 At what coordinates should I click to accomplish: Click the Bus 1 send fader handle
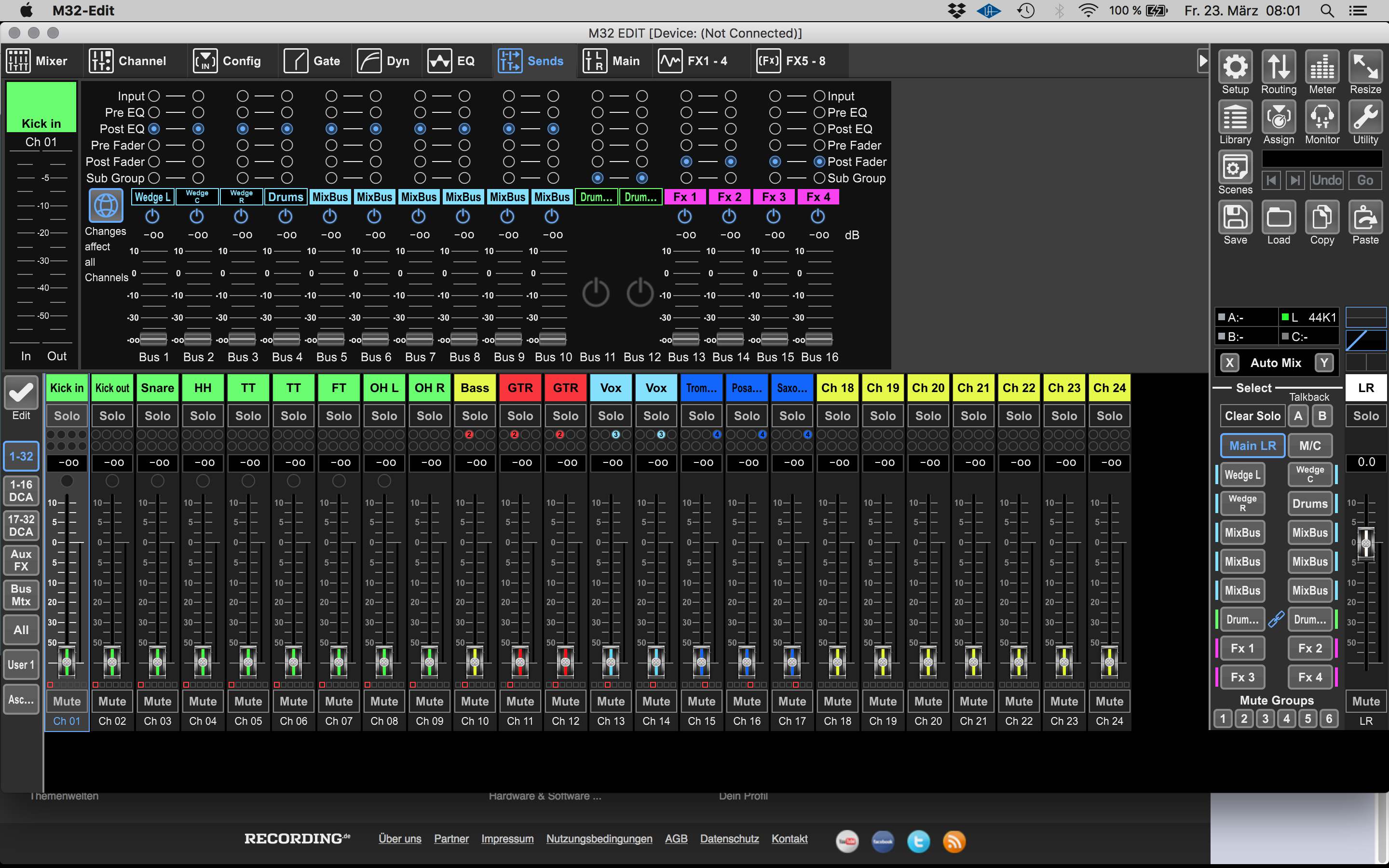pos(153,339)
